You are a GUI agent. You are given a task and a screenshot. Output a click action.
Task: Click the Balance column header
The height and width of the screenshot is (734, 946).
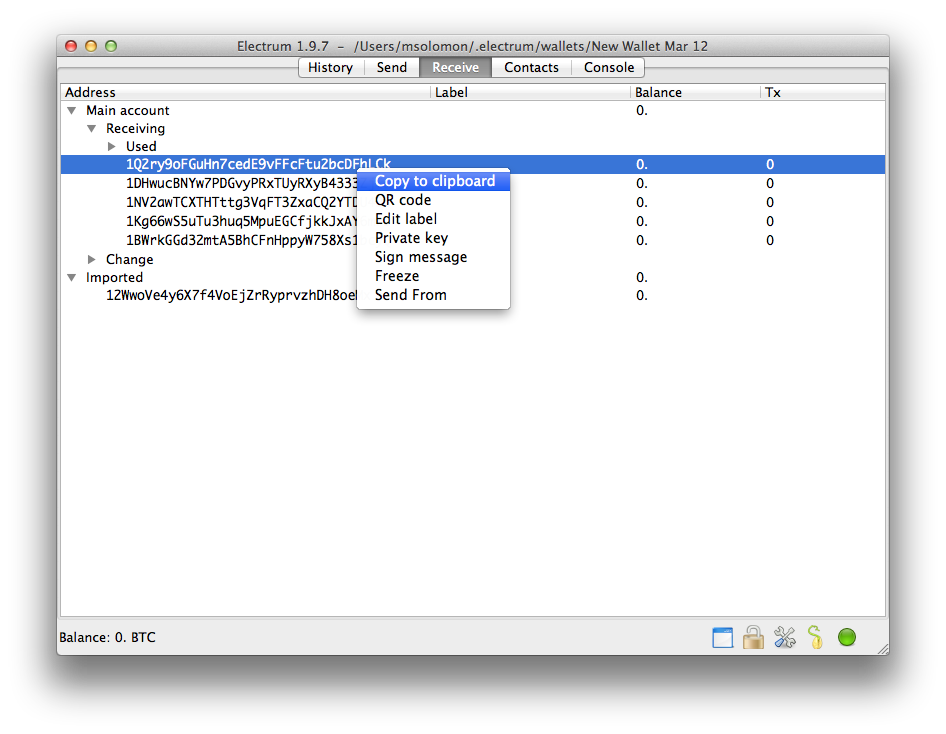pos(695,92)
